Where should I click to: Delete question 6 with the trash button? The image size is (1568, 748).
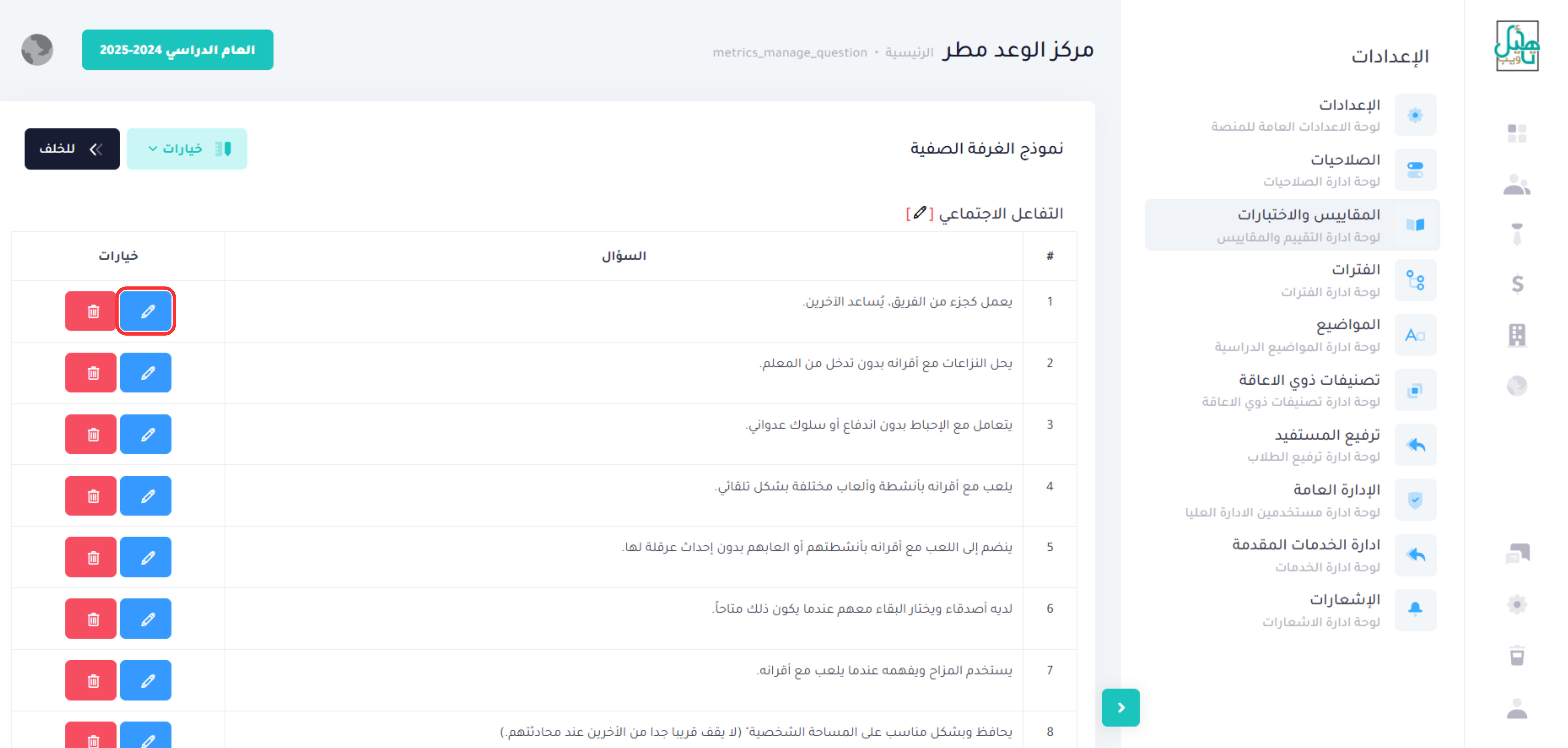pyautogui.click(x=91, y=618)
